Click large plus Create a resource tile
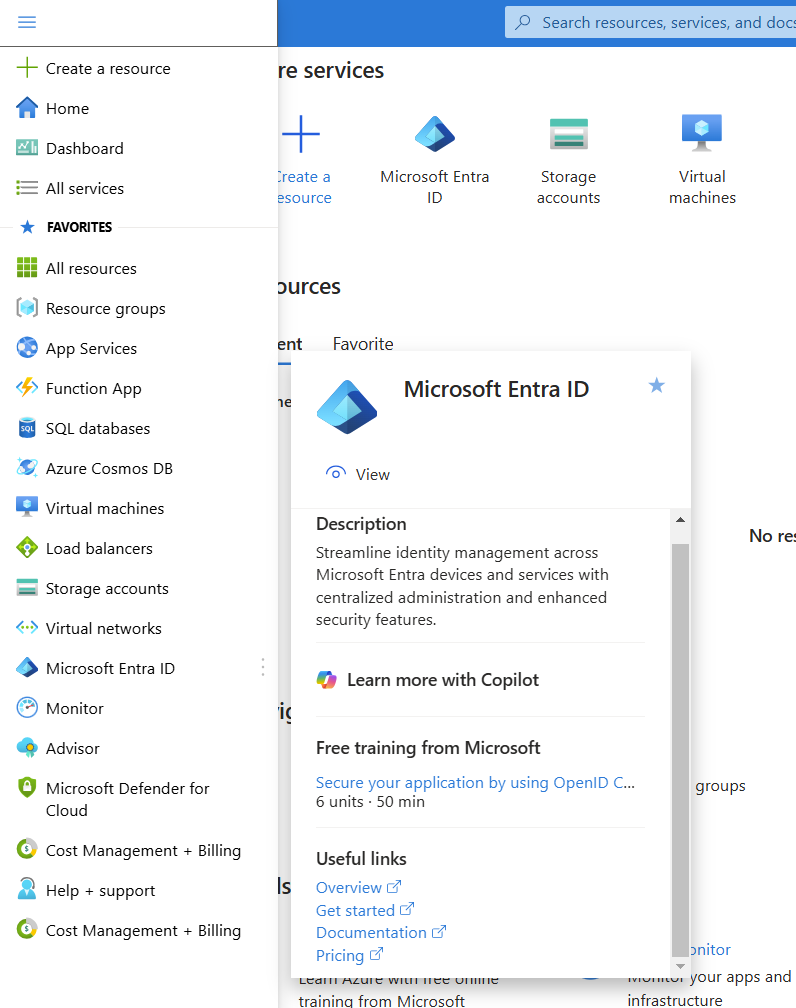796x1008 pixels. click(301, 134)
